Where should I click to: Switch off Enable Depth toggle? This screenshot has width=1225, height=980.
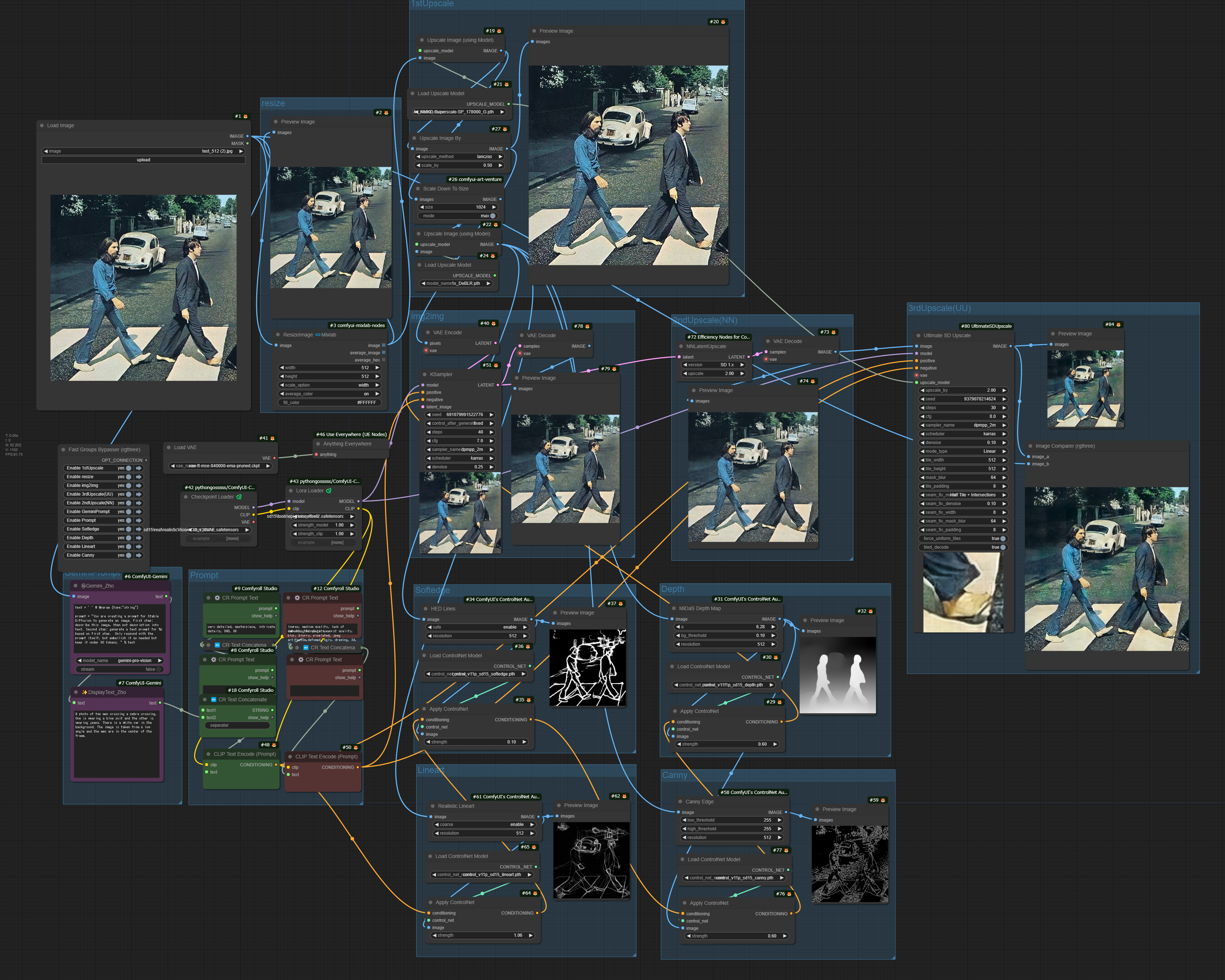coord(128,538)
